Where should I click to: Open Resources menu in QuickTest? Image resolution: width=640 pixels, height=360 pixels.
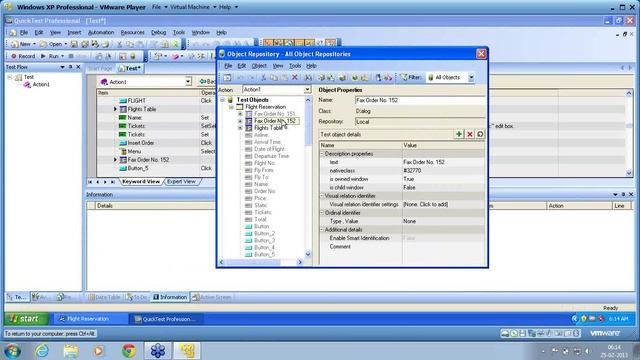tap(132, 33)
